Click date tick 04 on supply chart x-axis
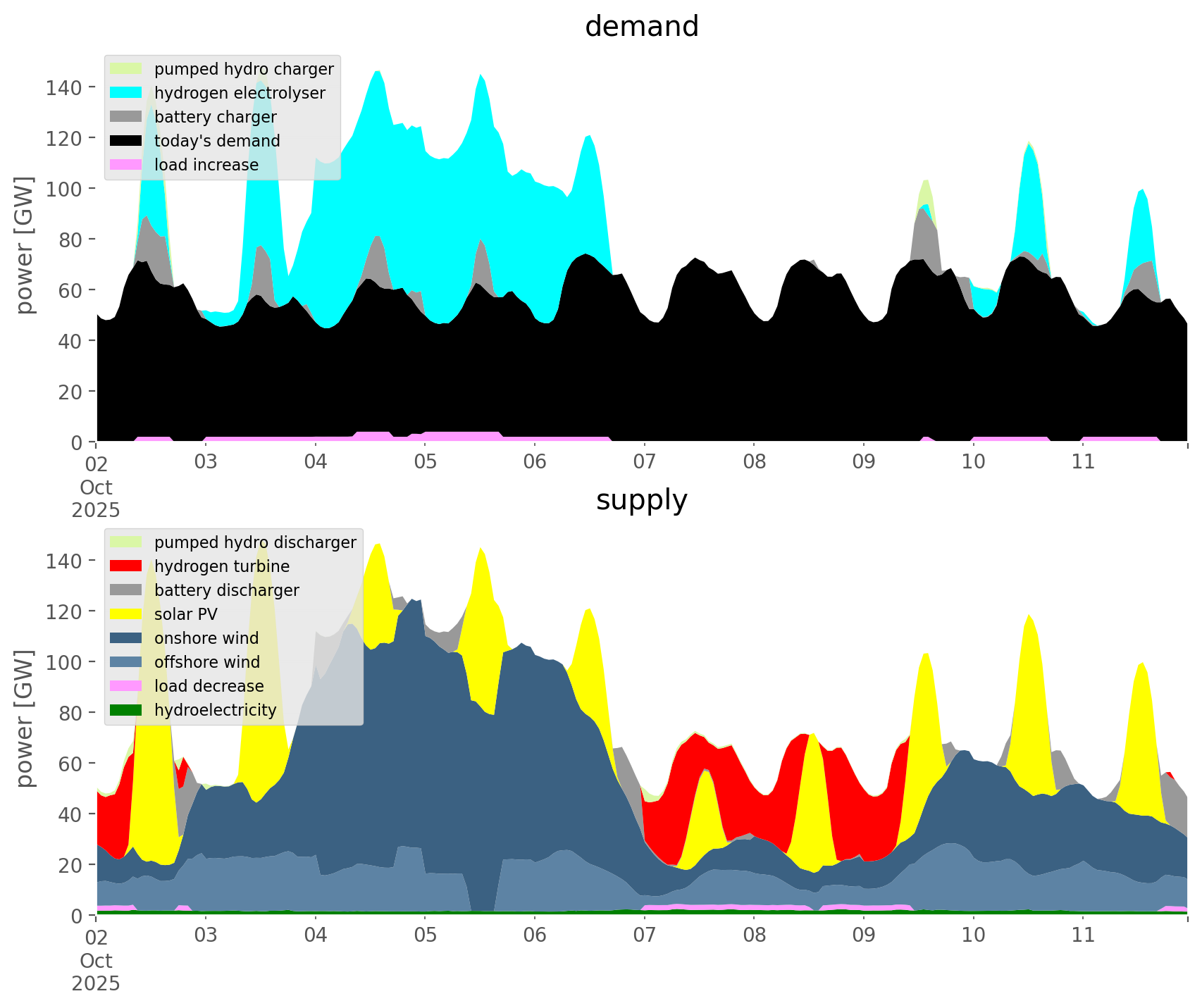 point(316,935)
